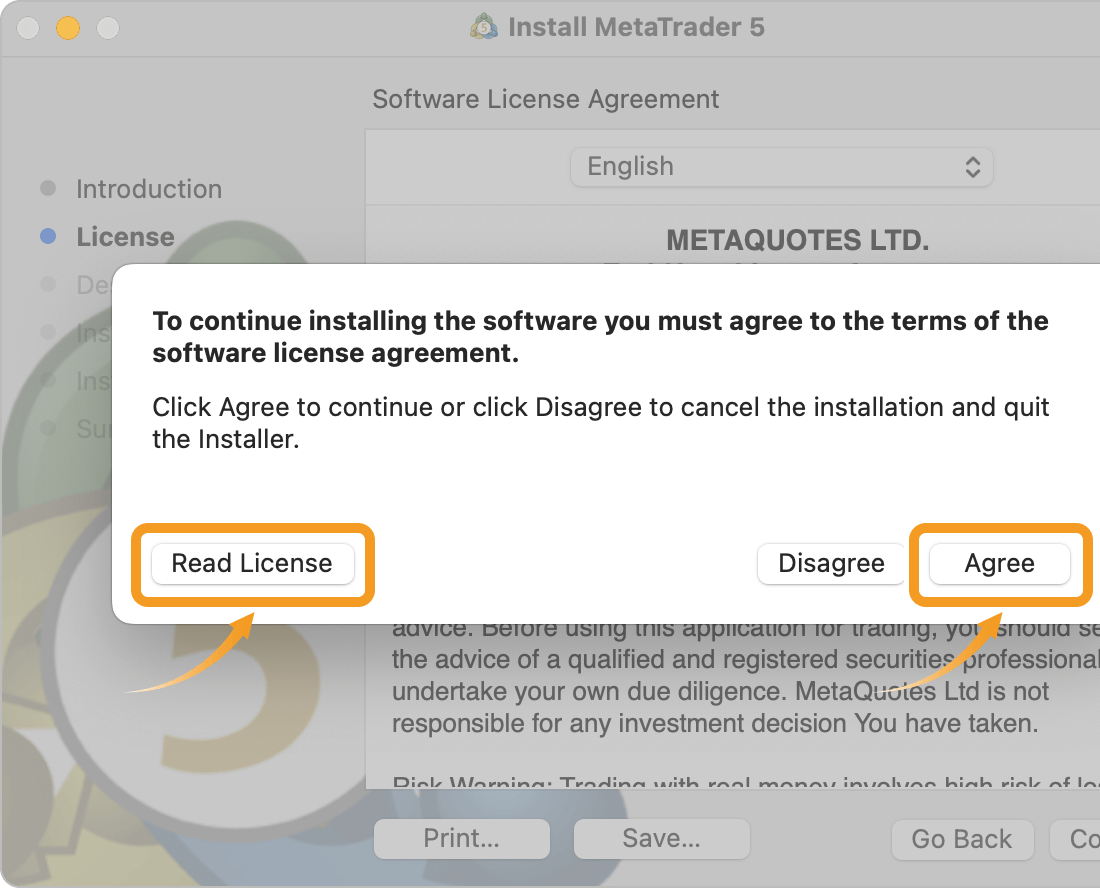Click the Software License Agreement heading

545,99
